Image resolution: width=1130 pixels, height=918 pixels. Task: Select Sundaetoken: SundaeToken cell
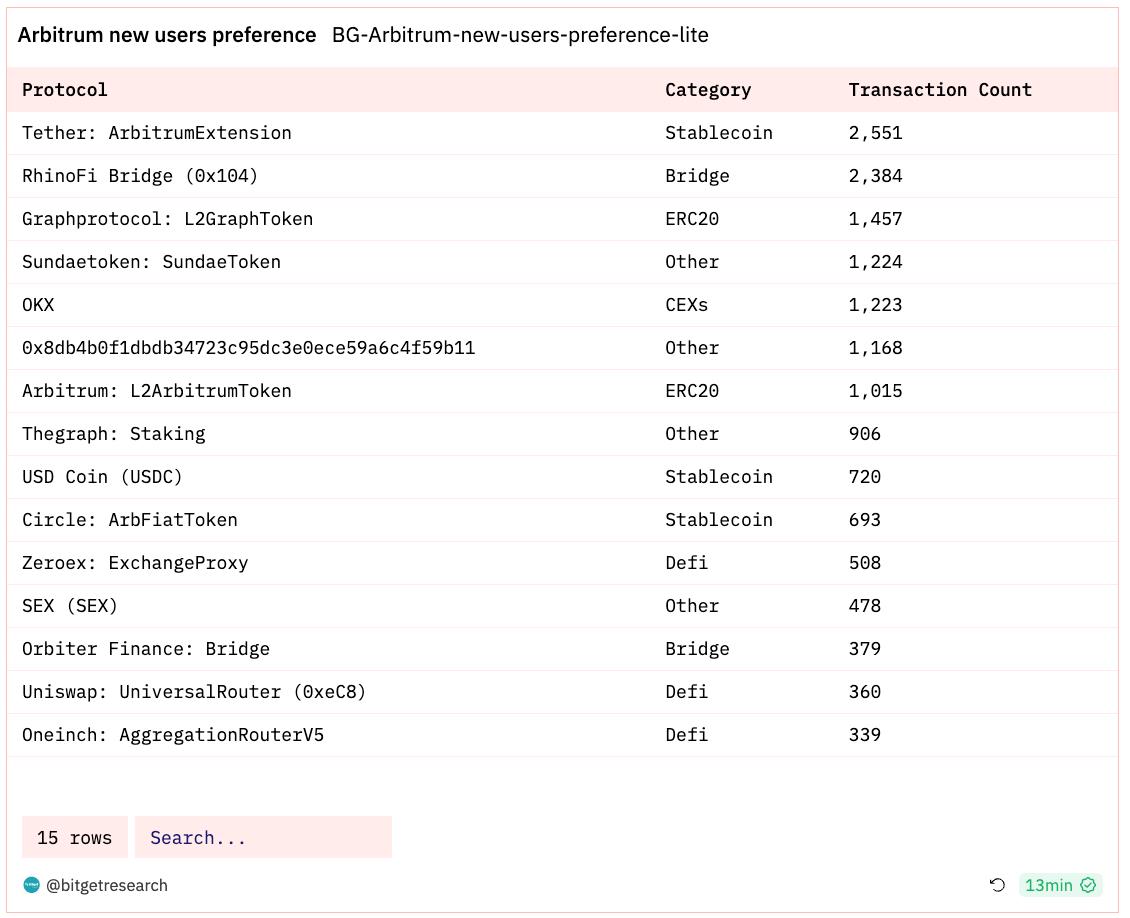pos(151,262)
